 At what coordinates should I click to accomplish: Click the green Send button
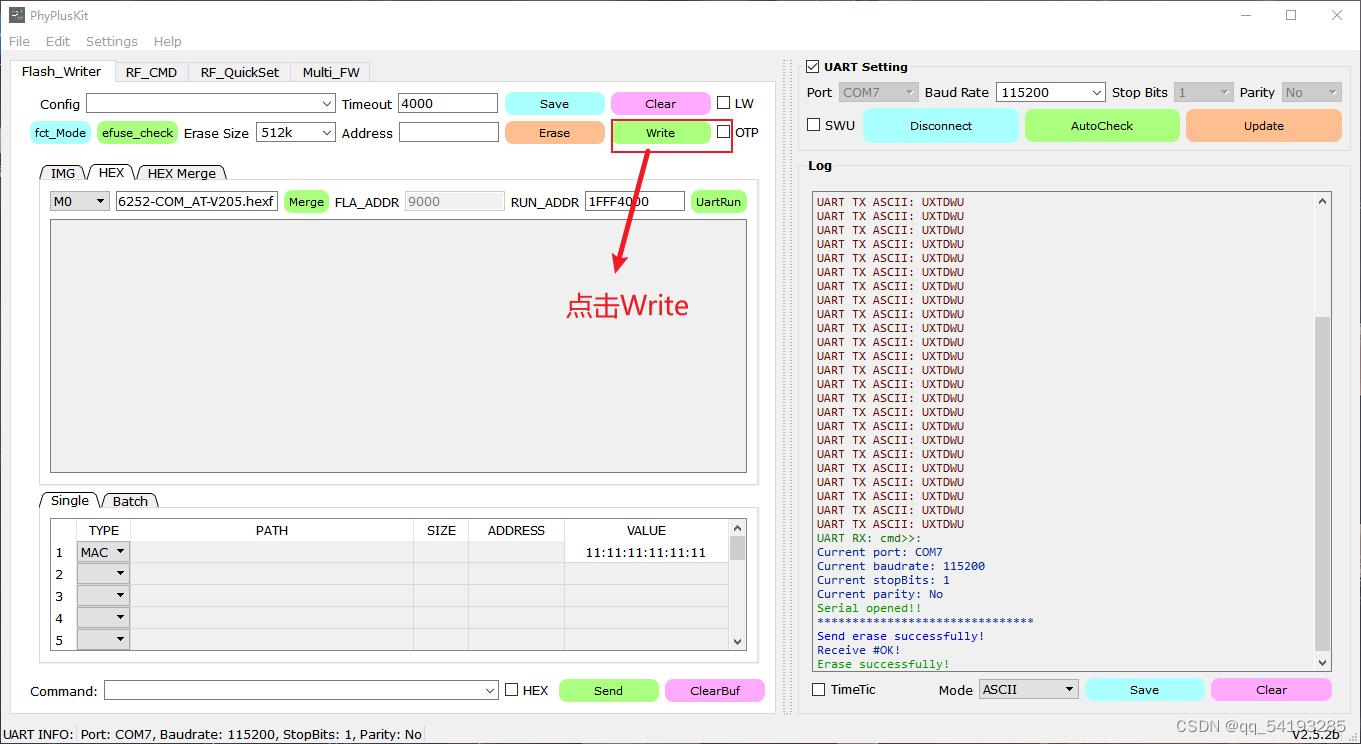click(x=608, y=691)
